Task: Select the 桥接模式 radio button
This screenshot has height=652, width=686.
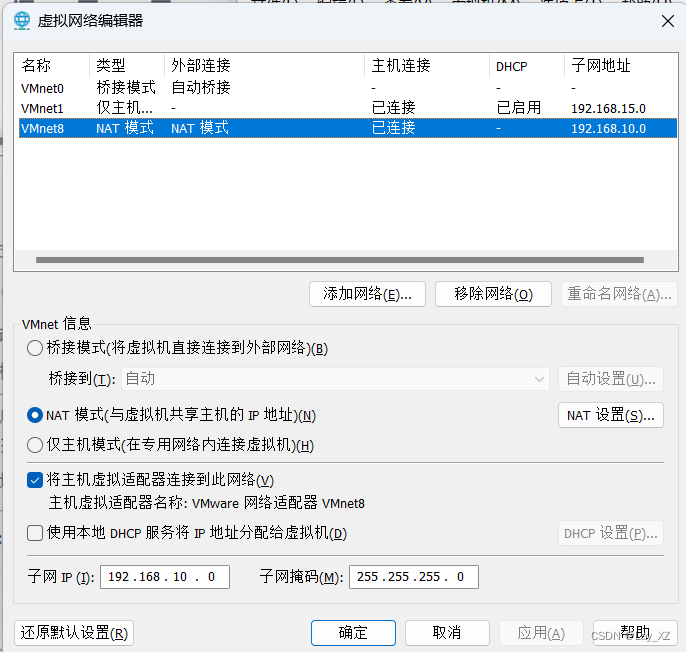Action: click(35, 348)
